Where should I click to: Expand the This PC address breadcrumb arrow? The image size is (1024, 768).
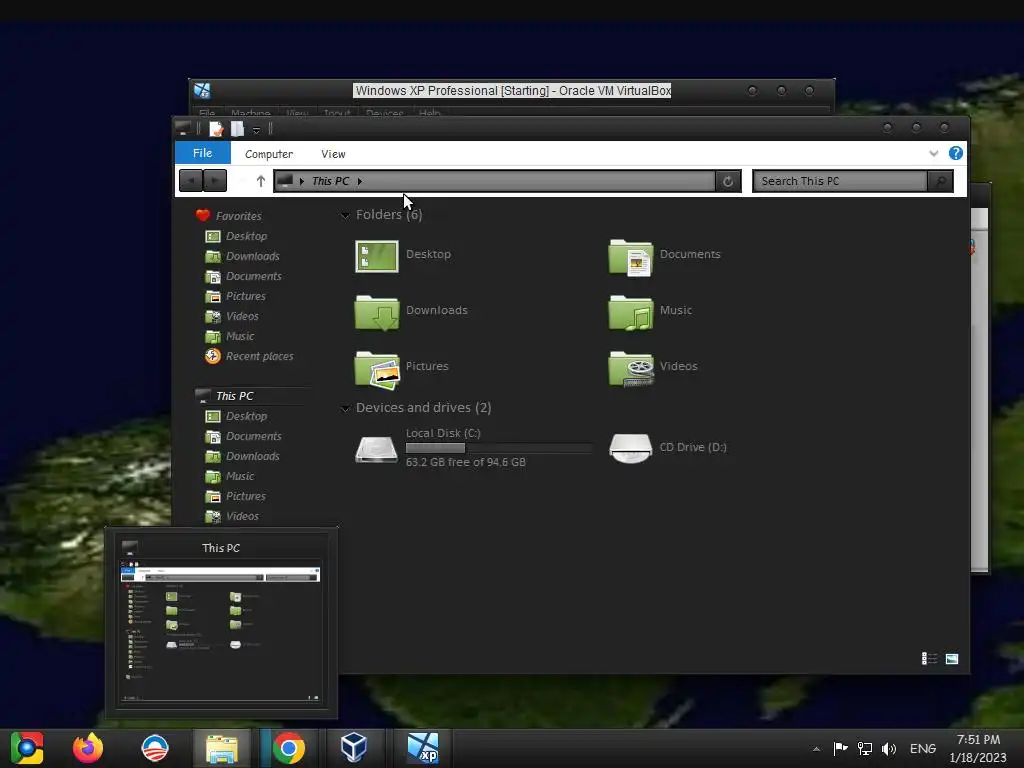tap(360, 182)
